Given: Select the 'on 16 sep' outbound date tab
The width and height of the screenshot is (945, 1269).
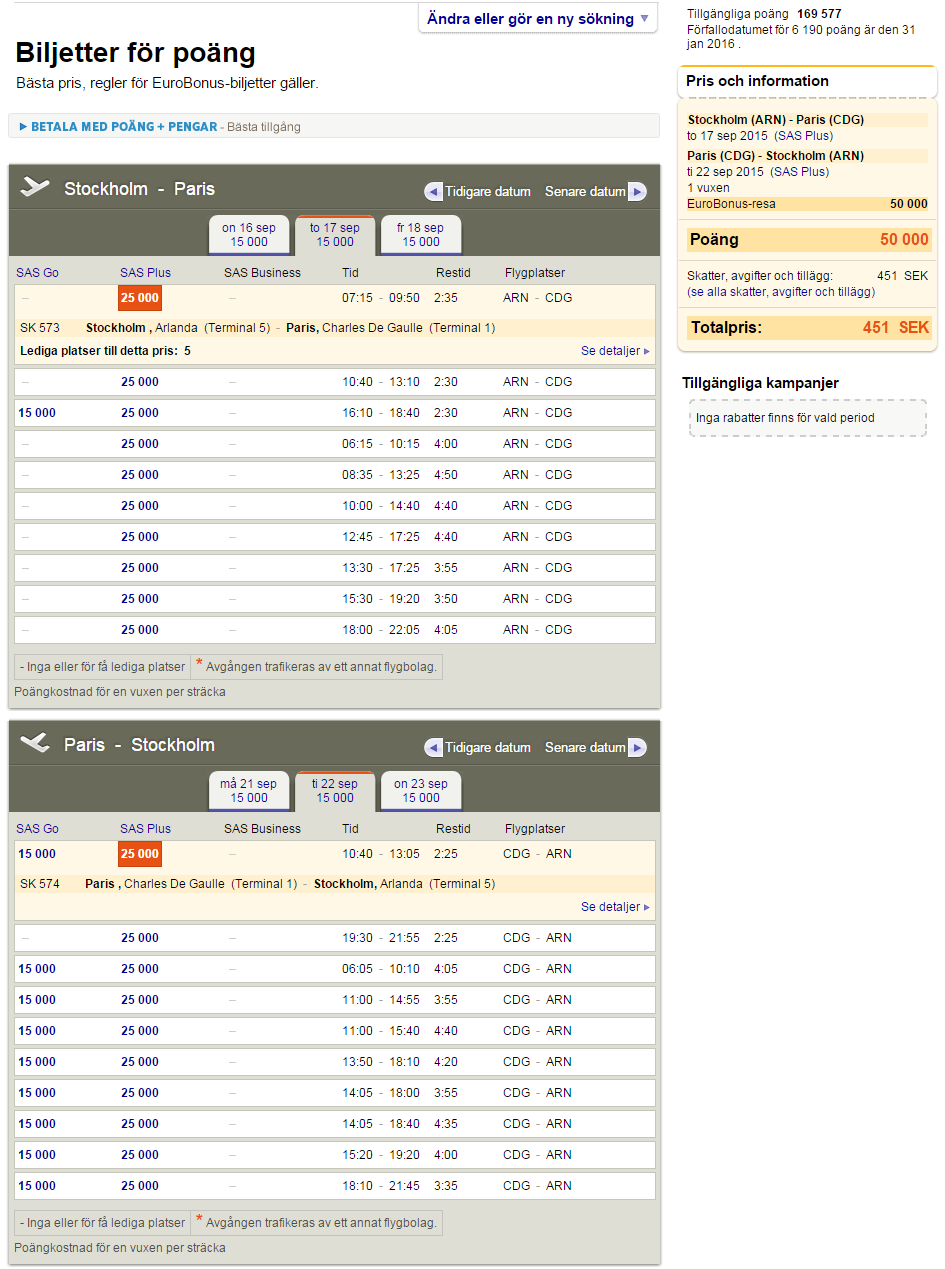Looking at the screenshot, I should 249,235.
